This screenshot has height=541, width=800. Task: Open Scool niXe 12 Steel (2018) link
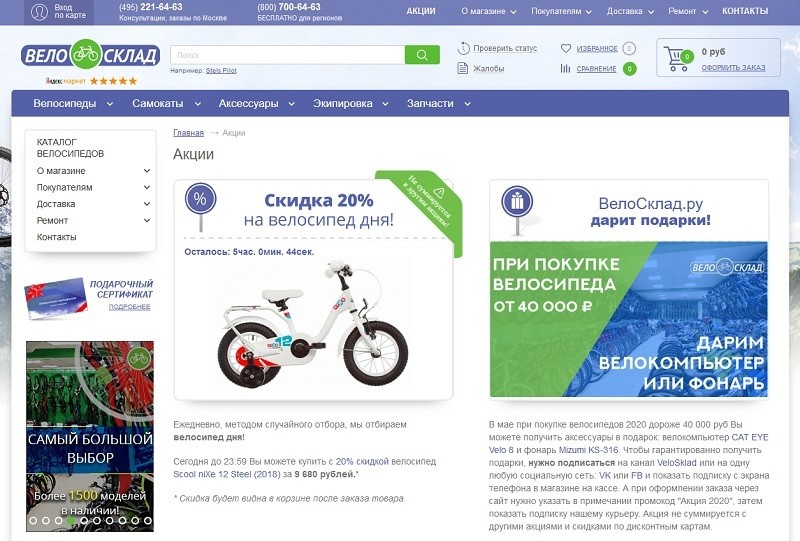[227, 474]
